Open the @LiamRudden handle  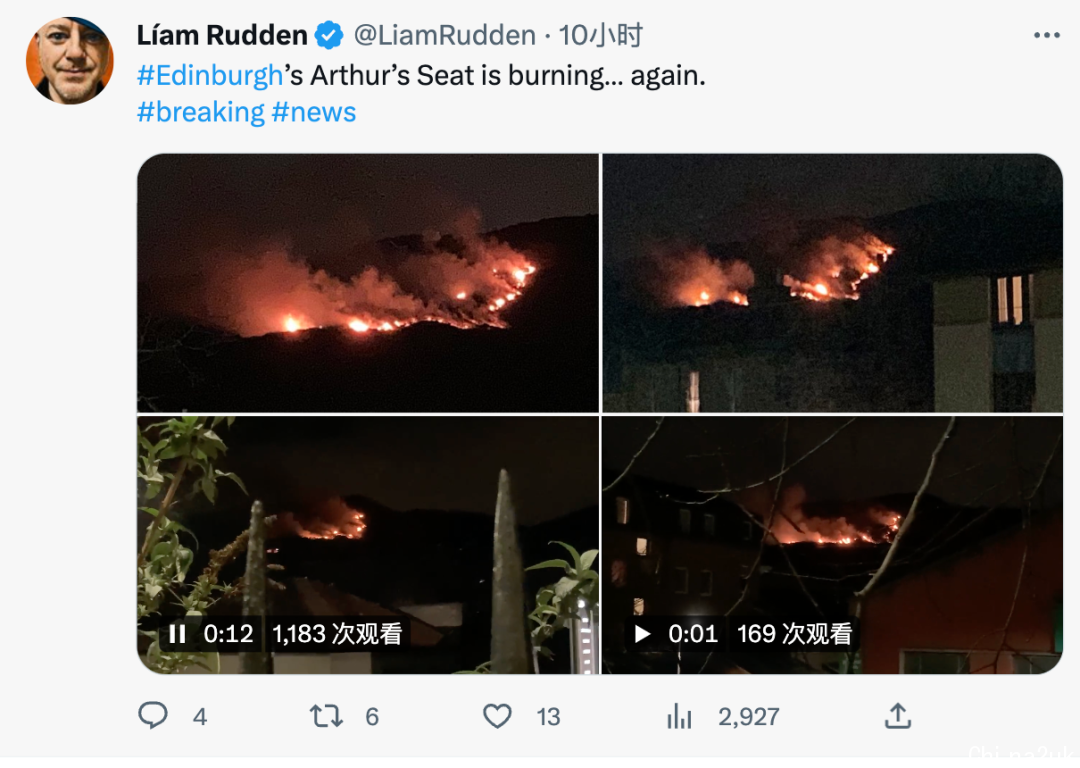[x=444, y=35]
